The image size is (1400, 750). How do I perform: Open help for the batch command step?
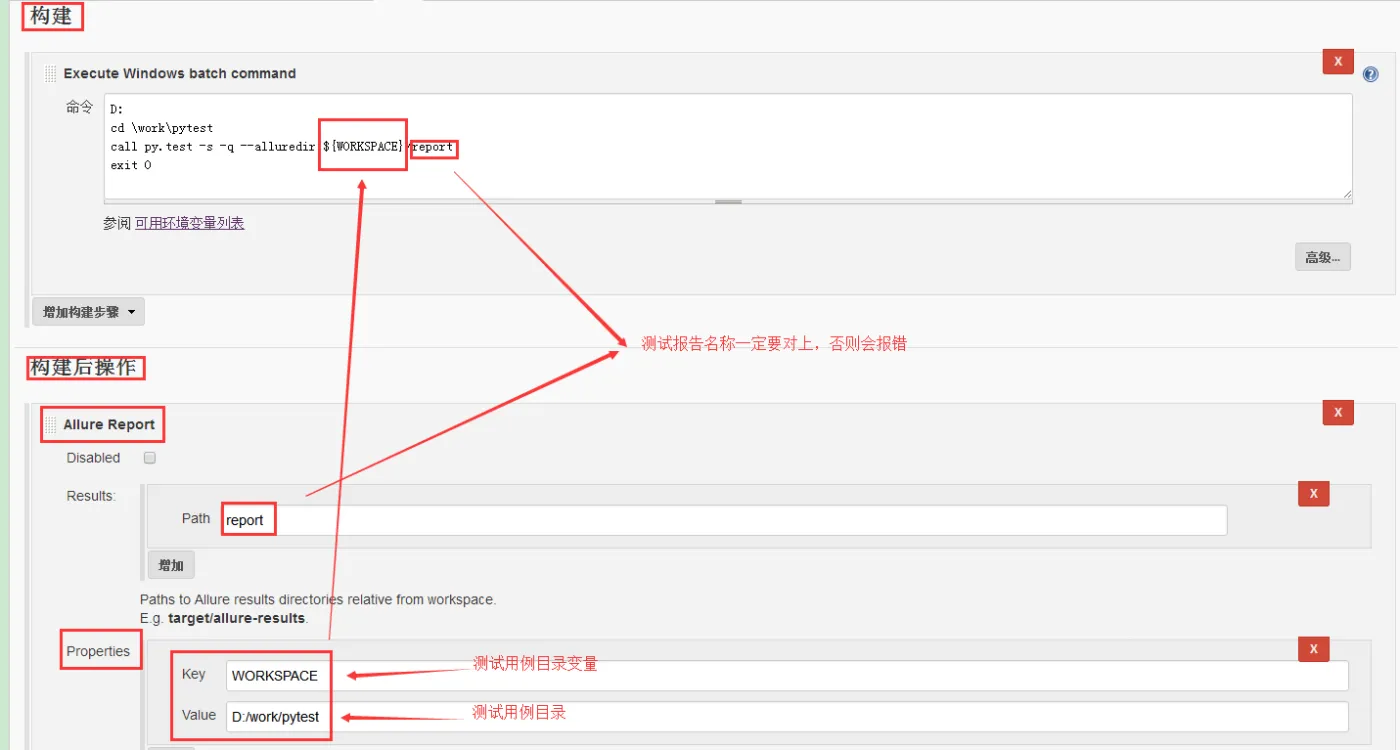tap(1370, 74)
